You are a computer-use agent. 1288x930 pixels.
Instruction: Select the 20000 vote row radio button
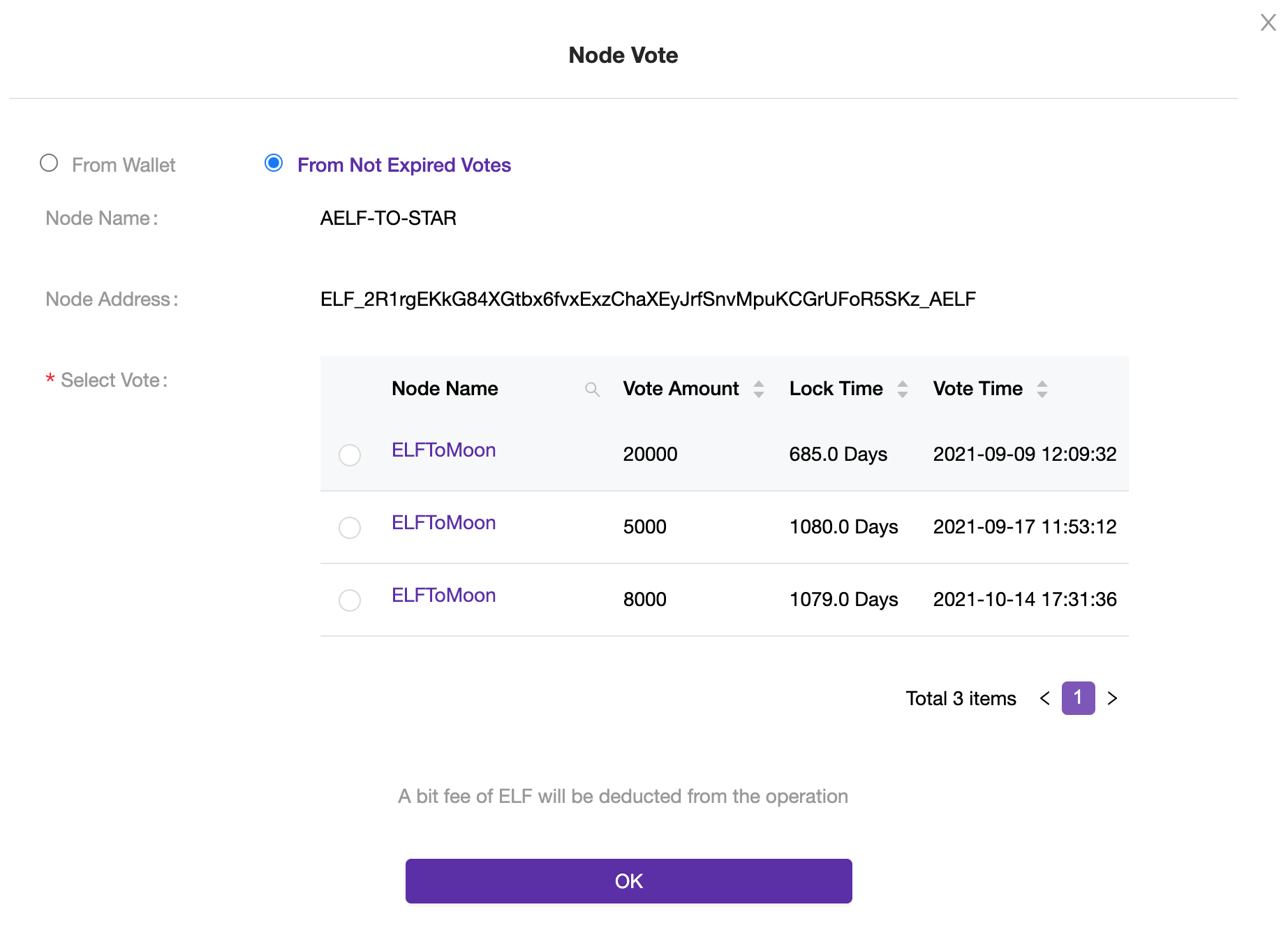(x=350, y=455)
